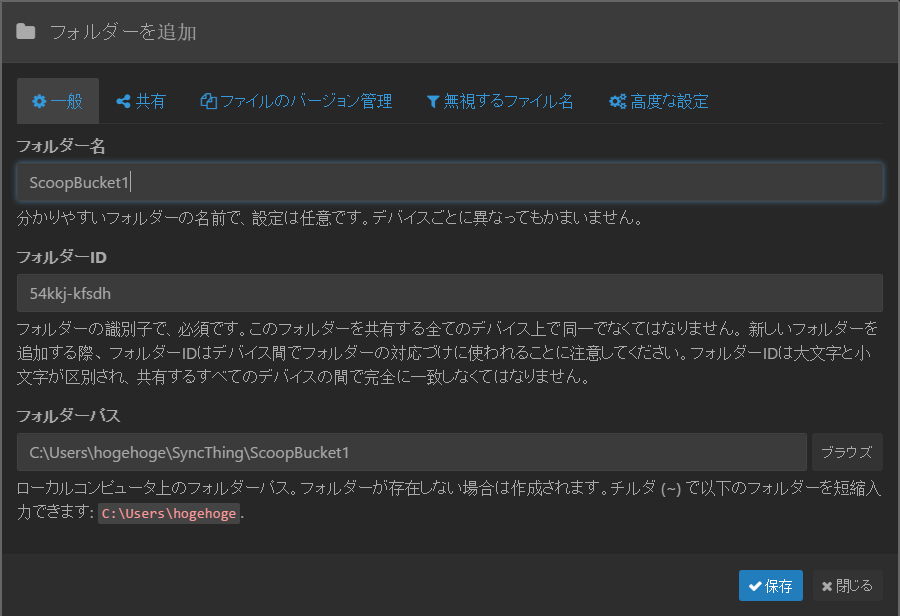Click the ブラウズ button

point(847,452)
